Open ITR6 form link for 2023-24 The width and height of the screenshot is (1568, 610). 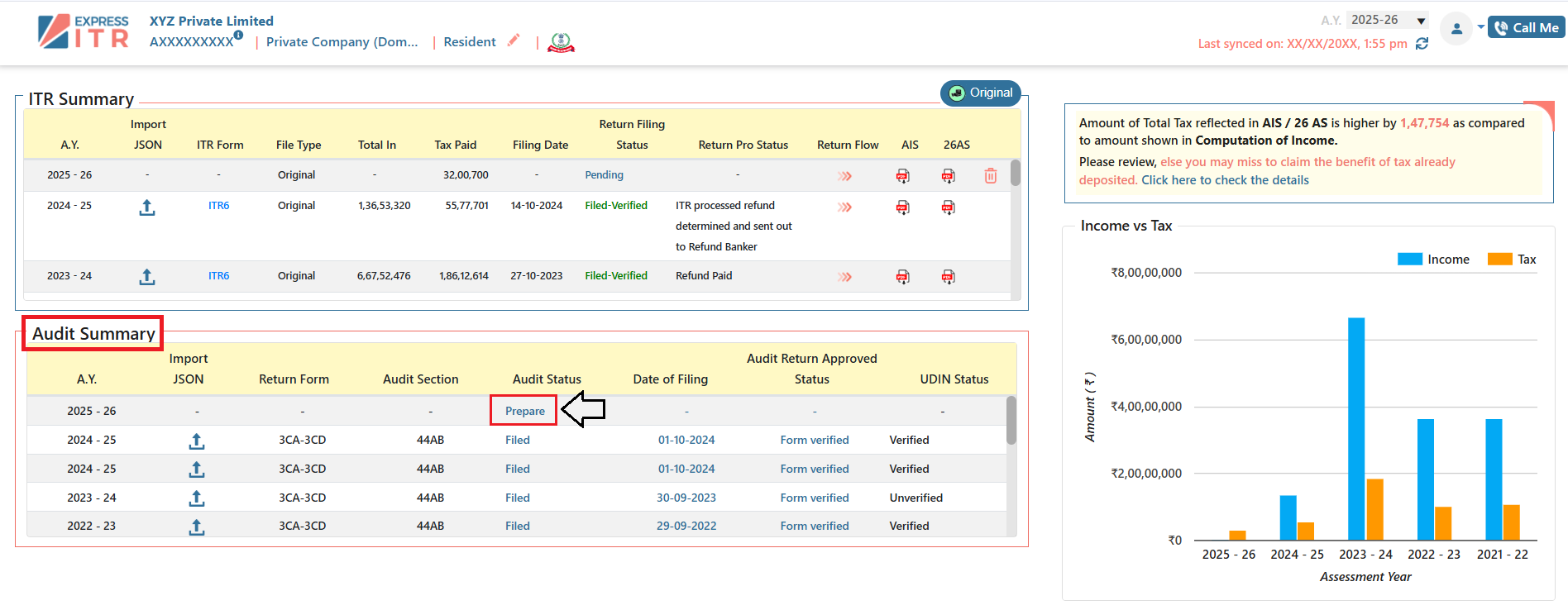(219, 276)
